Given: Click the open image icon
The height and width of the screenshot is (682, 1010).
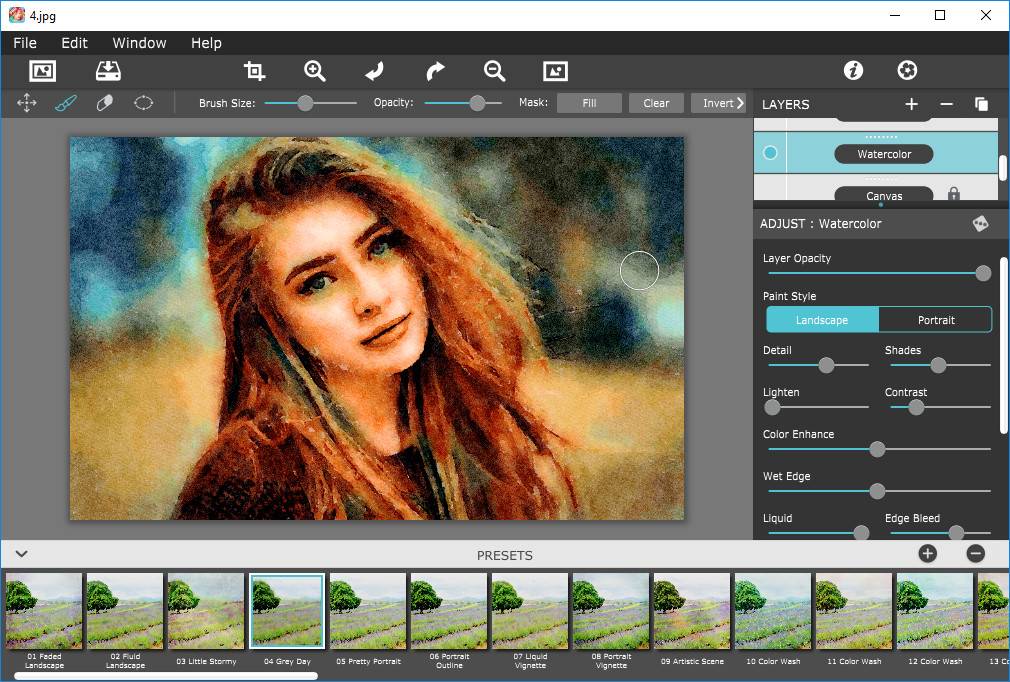Looking at the screenshot, I should click(x=43, y=71).
